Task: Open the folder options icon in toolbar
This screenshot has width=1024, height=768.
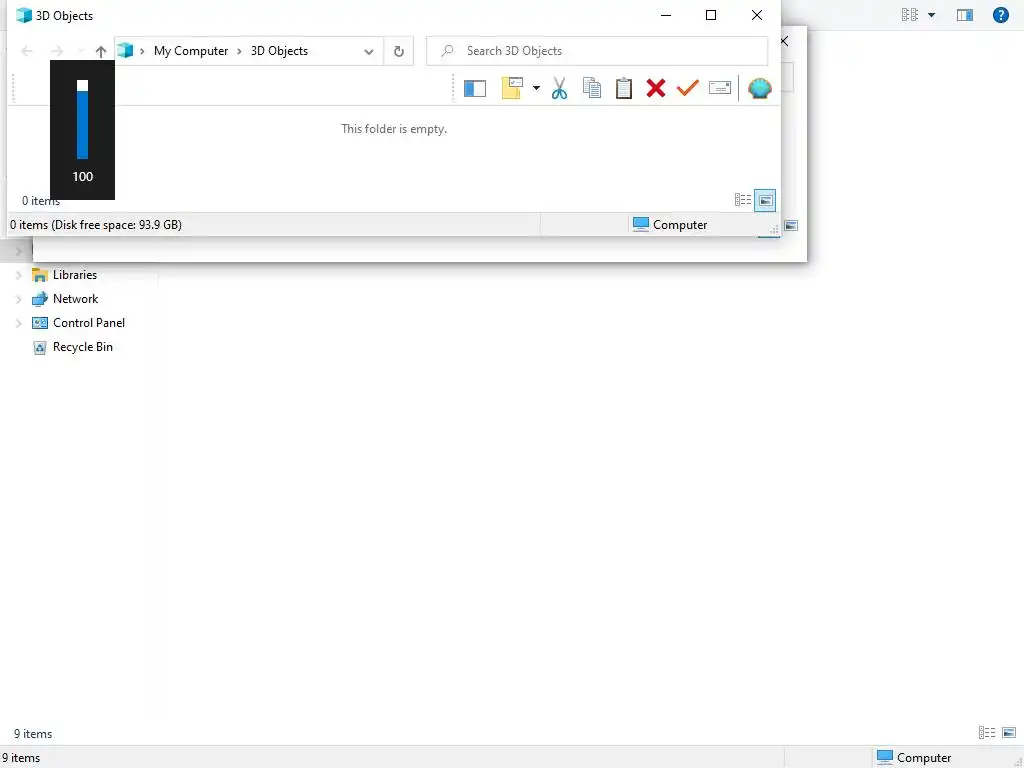Action: point(512,88)
